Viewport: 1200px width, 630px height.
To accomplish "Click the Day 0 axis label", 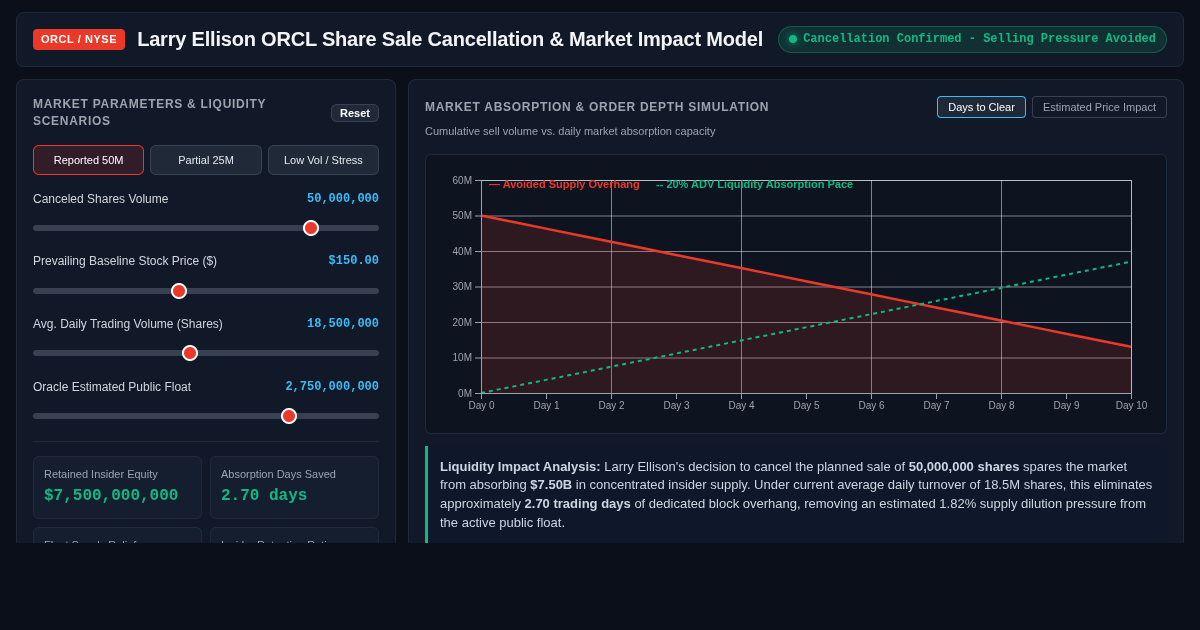I will (x=481, y=405).
